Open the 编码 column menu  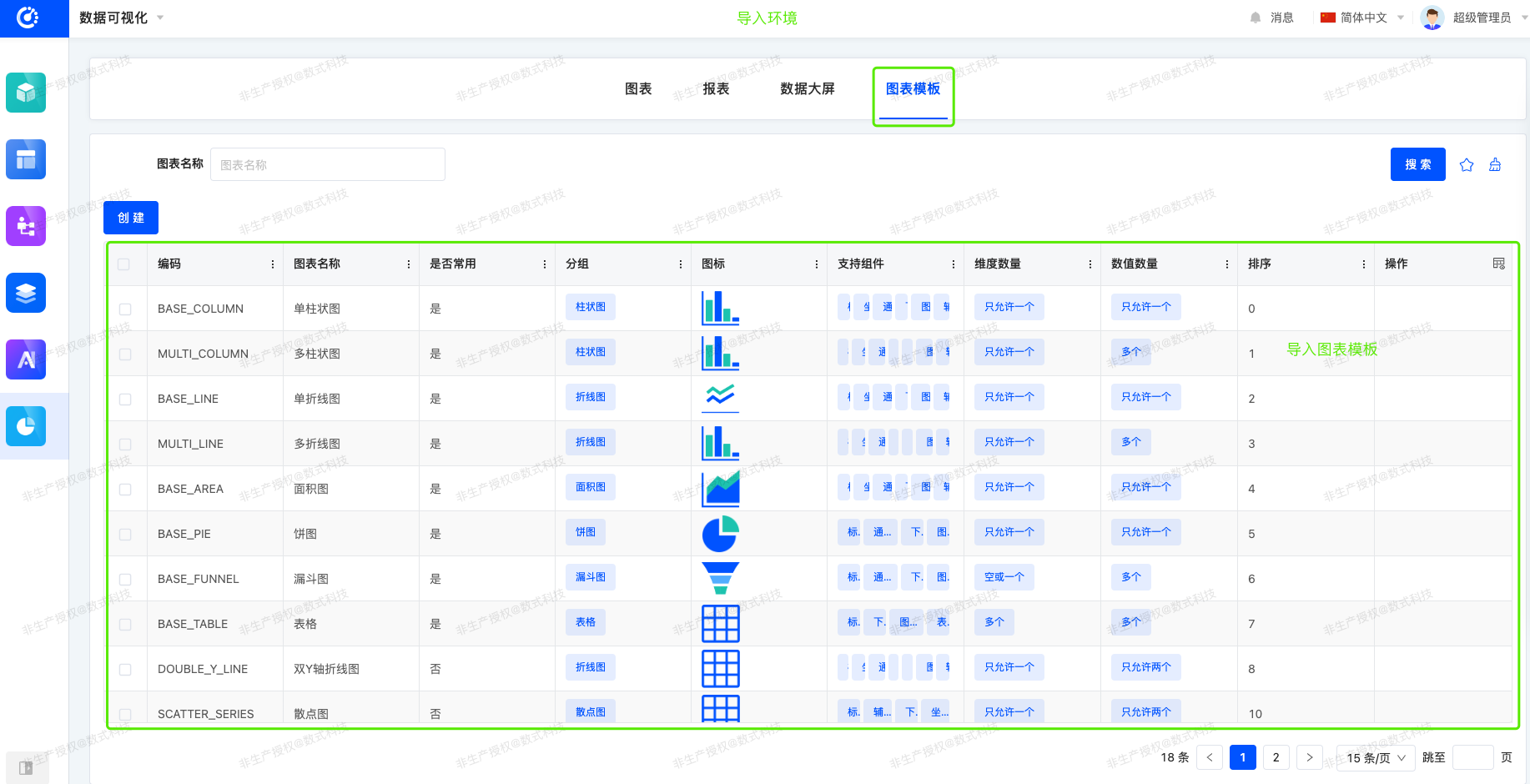[273, 264]
